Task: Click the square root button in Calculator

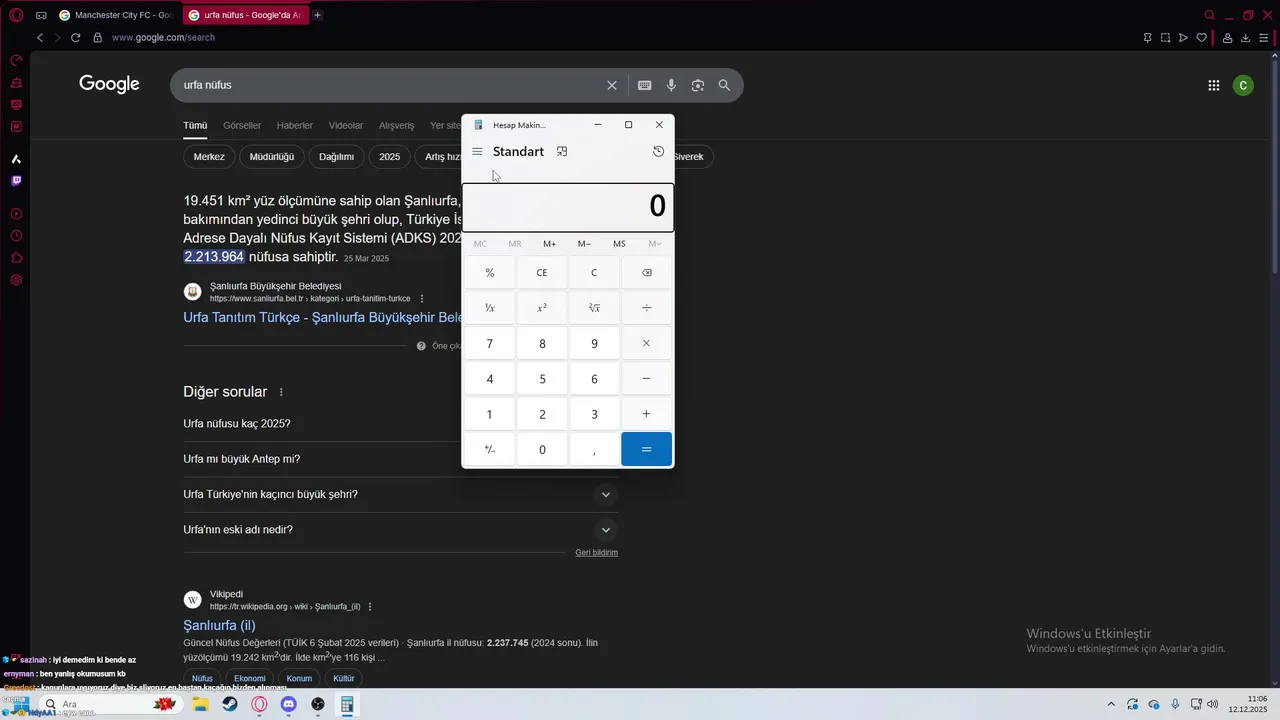Action: pos(594,308)
